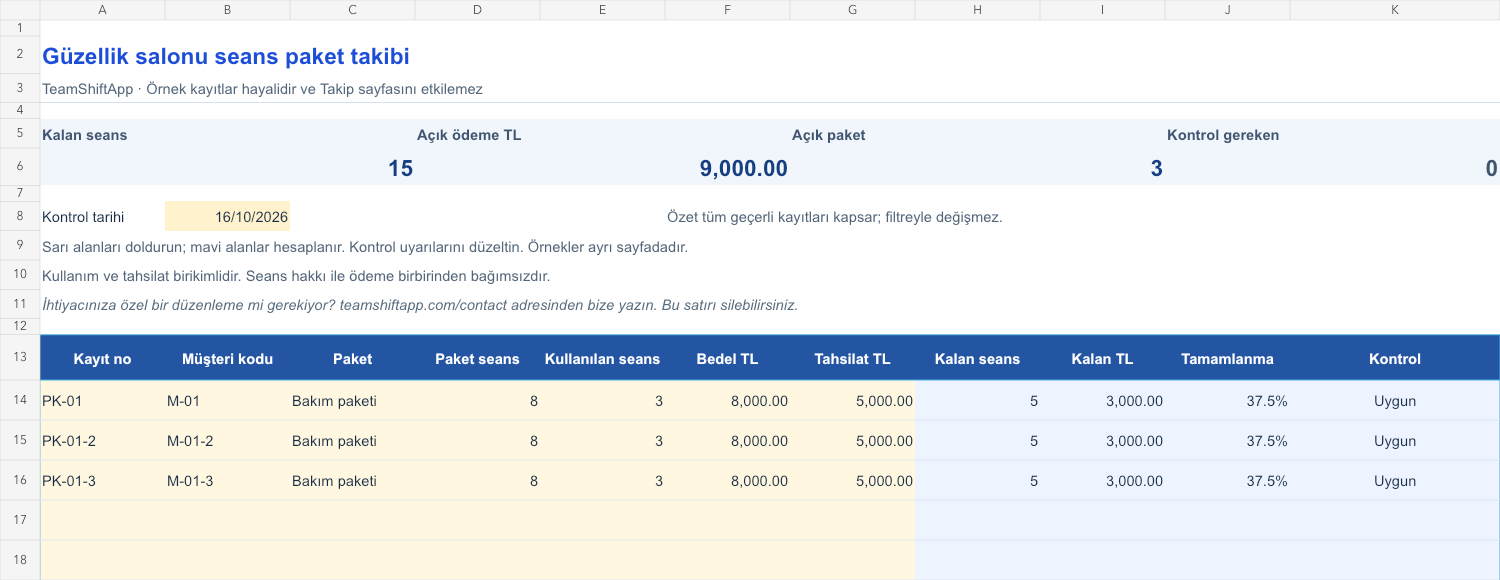
Task: Click the Kalan seans summary value 15
Action: point(400,168)
